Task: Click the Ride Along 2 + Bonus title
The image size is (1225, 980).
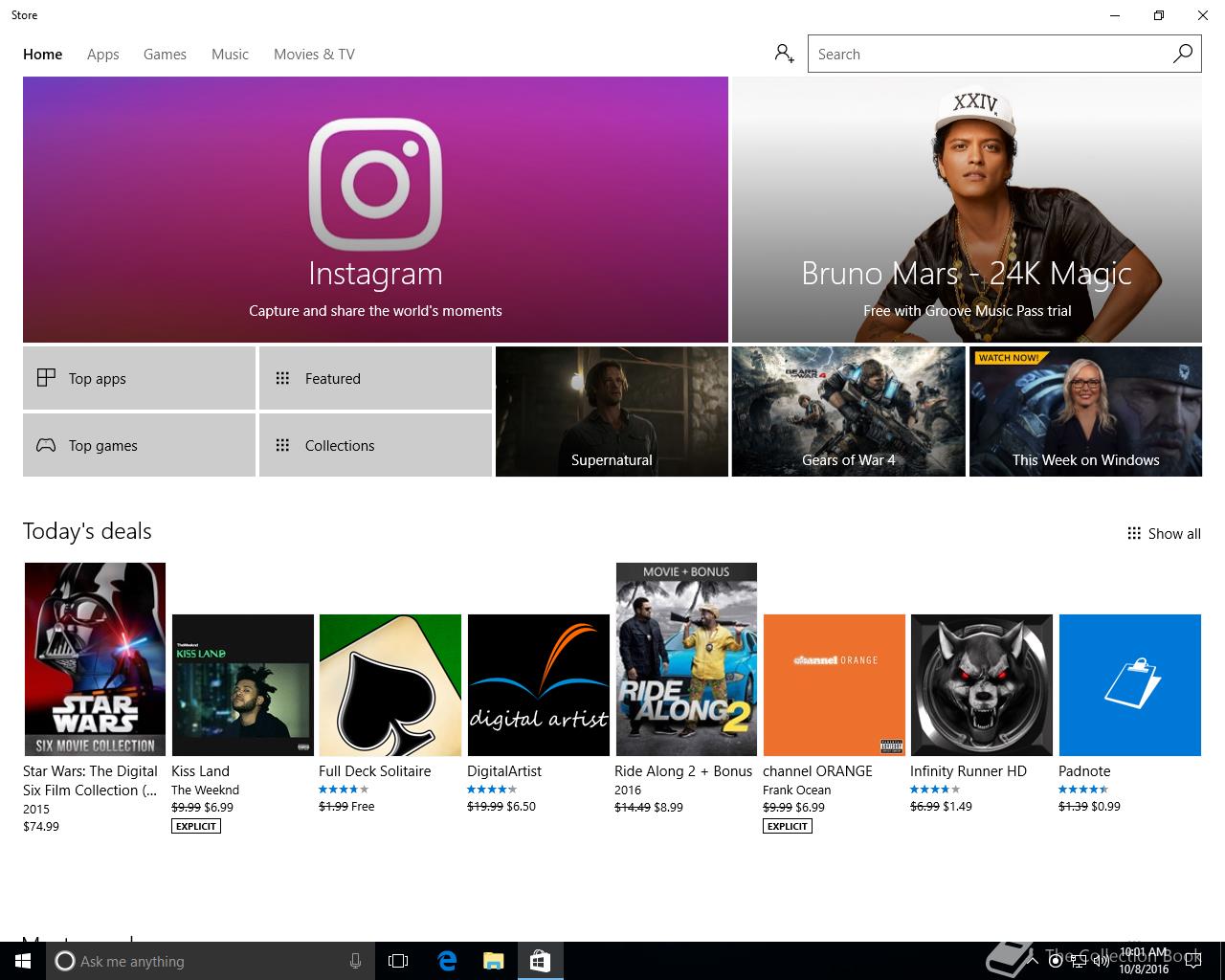Action: 683,771
